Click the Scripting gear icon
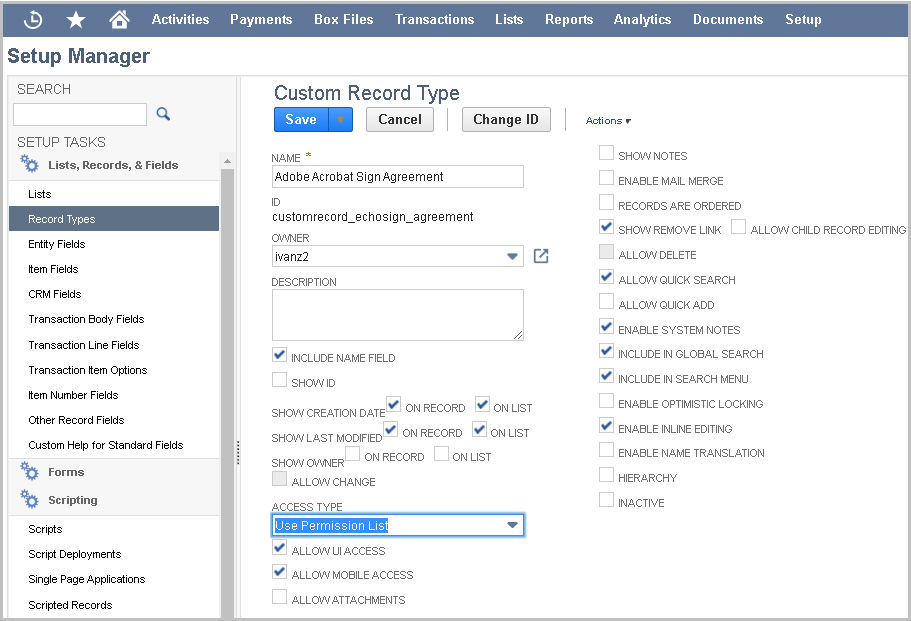The image size is (911, 621). [x=29, y=499]
